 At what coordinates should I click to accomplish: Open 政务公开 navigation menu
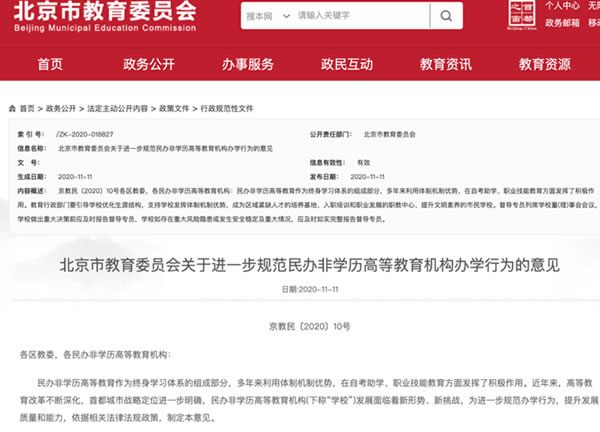(x=149, y=64)
